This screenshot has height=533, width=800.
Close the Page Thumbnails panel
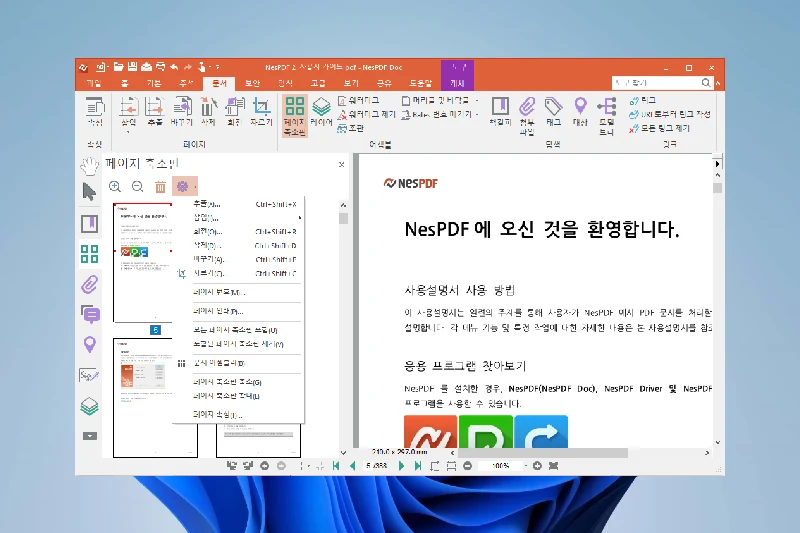[x=341, y=164]
